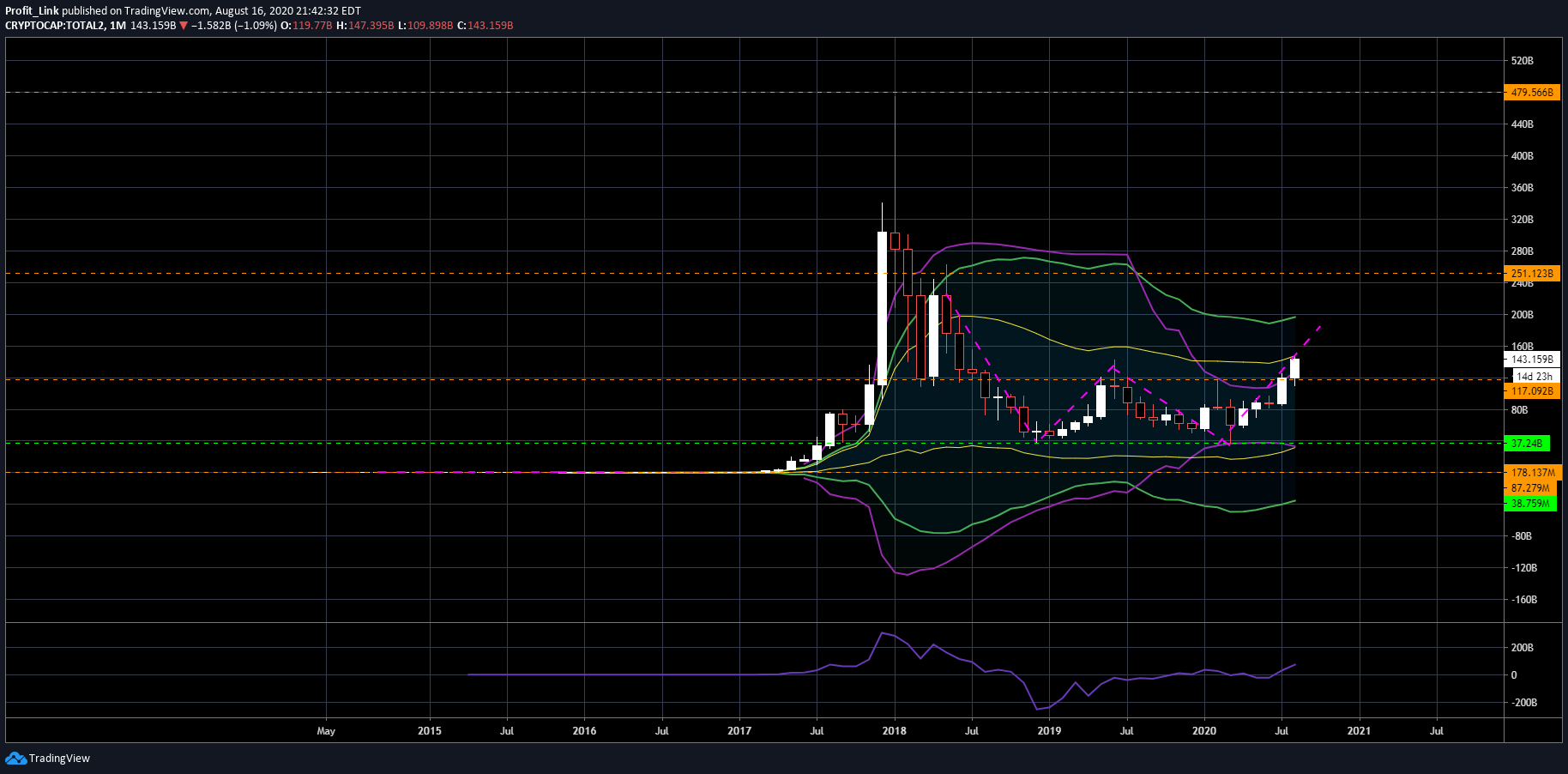Screen dimensions: 1568x774
Task: Click the indicator pane 200B axis tick
Action: click(x=1523, y=648)
